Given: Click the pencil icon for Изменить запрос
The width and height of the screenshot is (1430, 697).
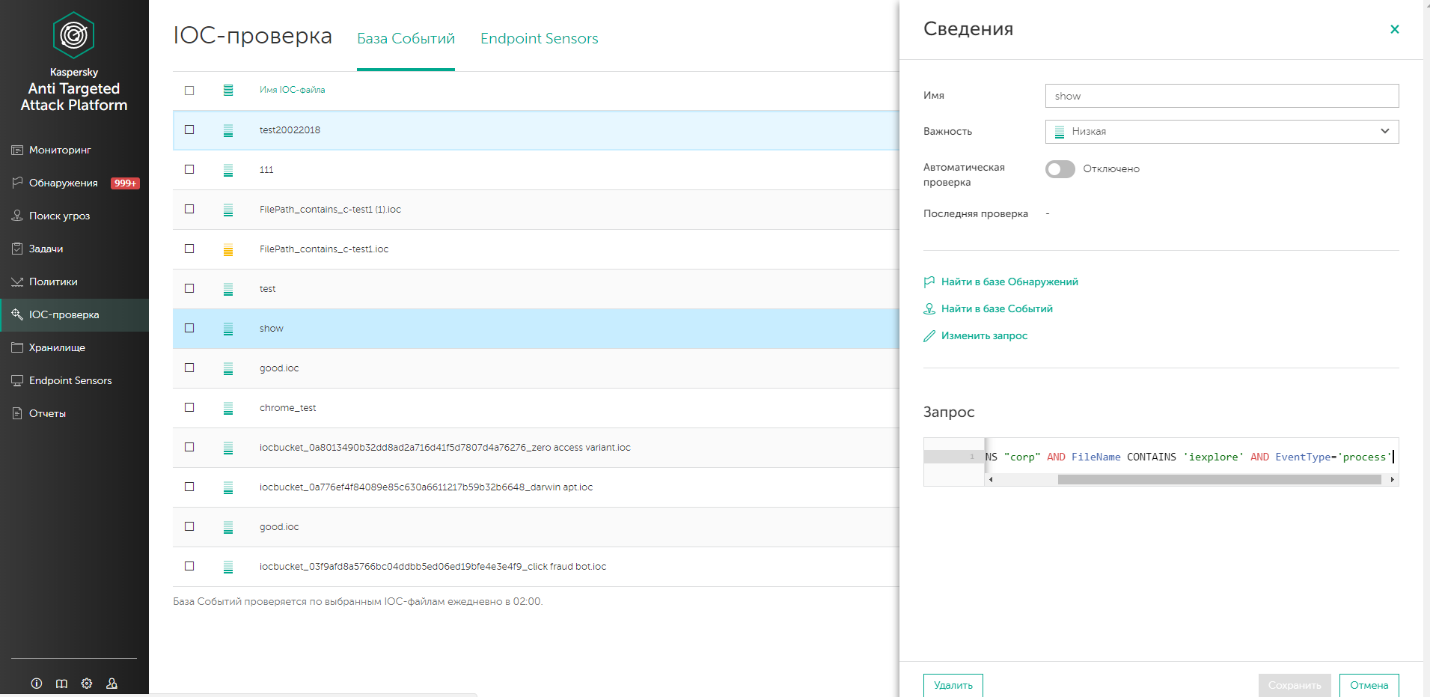Looking at the screenshot, I should click(x=929, y=336).
